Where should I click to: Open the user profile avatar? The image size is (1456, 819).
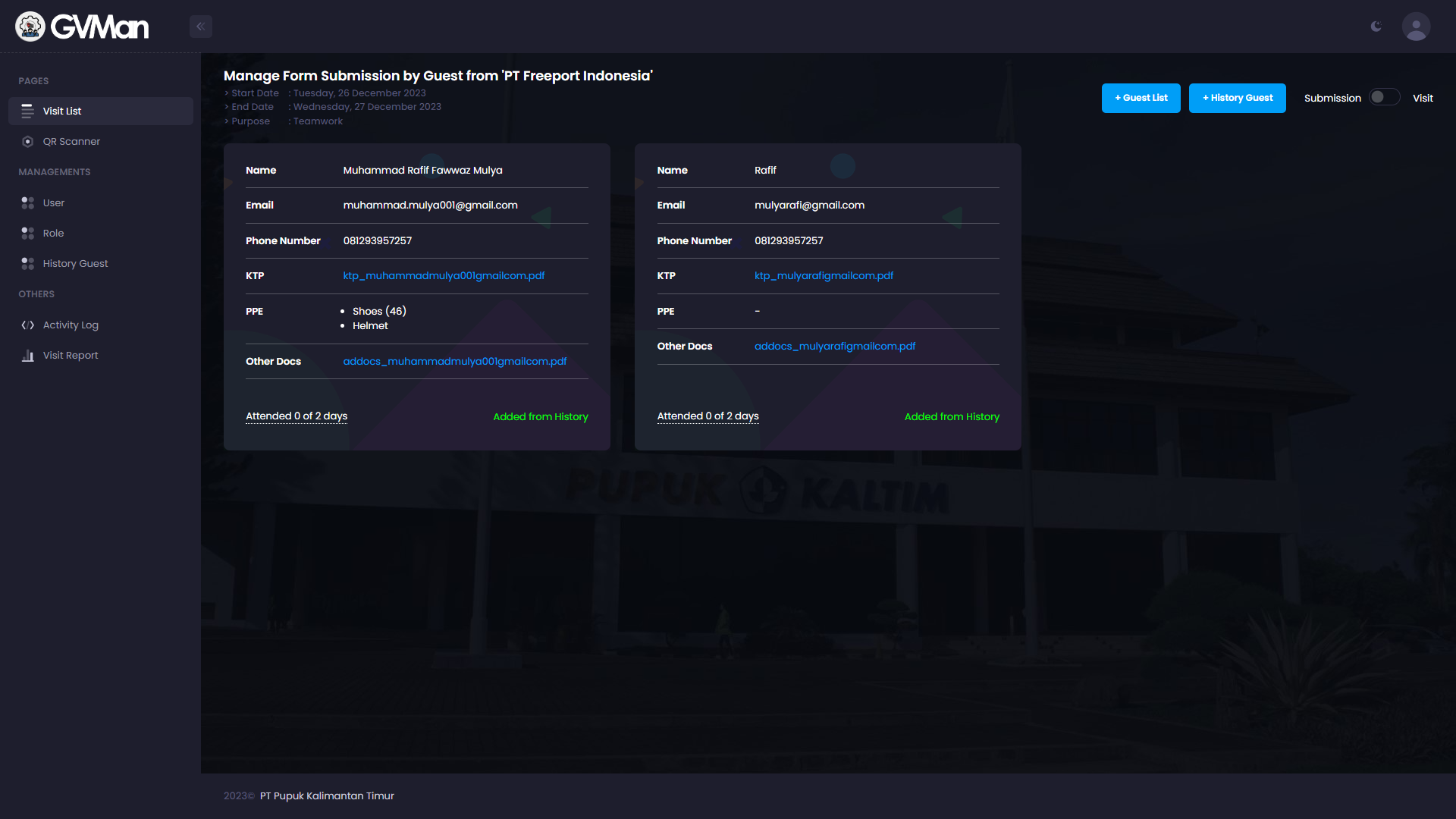coord(1416,27)
